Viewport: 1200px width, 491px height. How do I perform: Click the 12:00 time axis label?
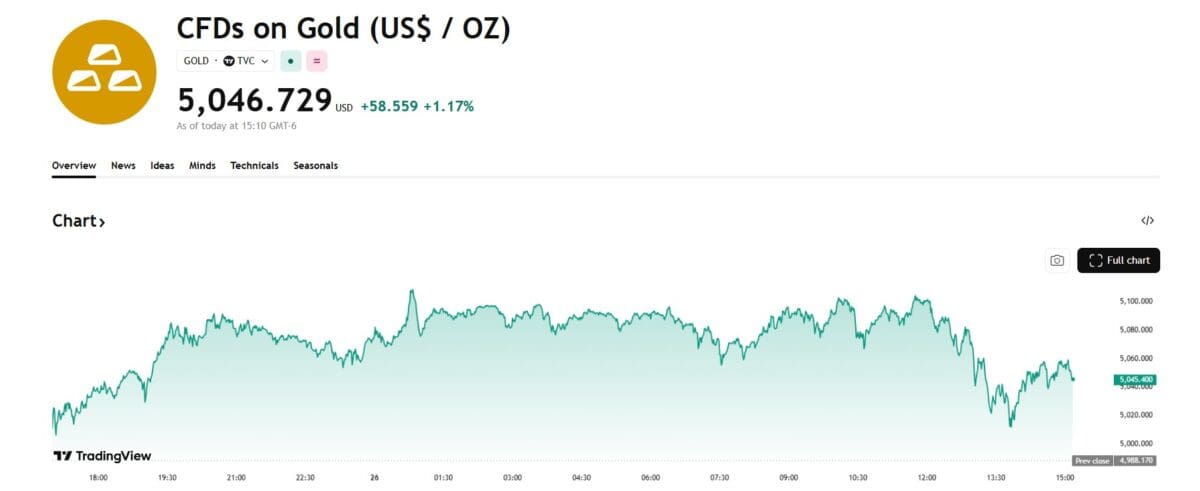[927, 478]
